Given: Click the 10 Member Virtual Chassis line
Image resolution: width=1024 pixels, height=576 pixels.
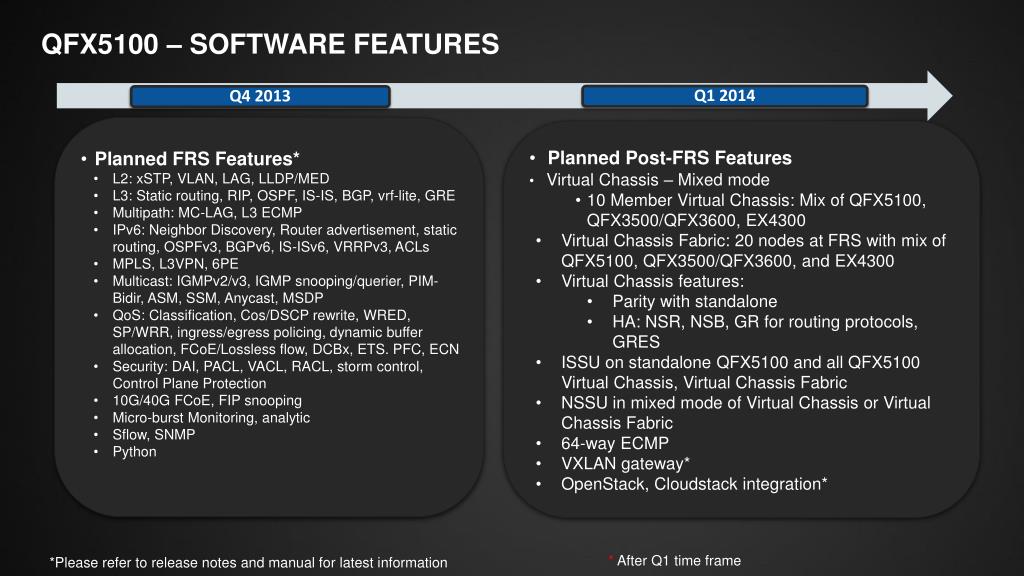Looking at the screenshot, I should click(756, 210).
